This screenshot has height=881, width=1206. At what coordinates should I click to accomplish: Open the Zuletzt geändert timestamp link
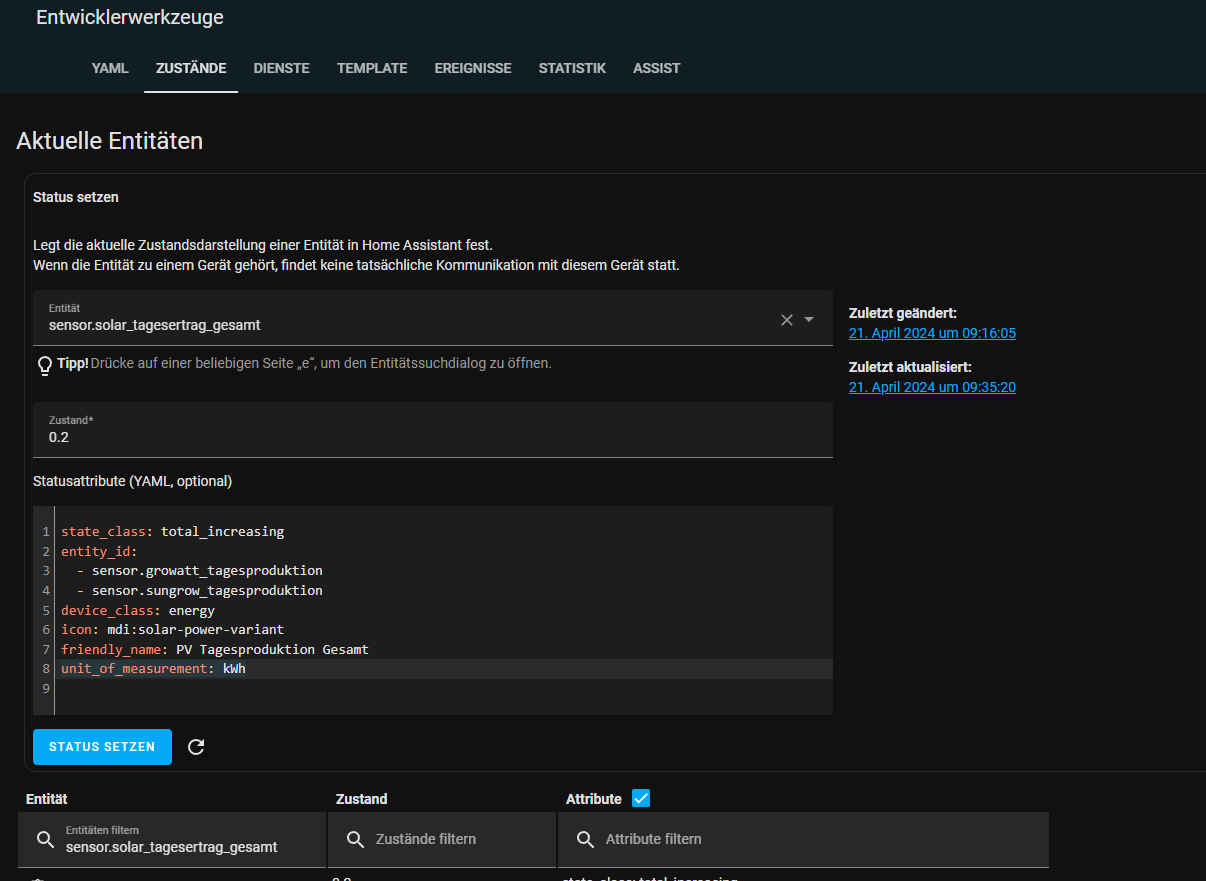coord(932,333)
